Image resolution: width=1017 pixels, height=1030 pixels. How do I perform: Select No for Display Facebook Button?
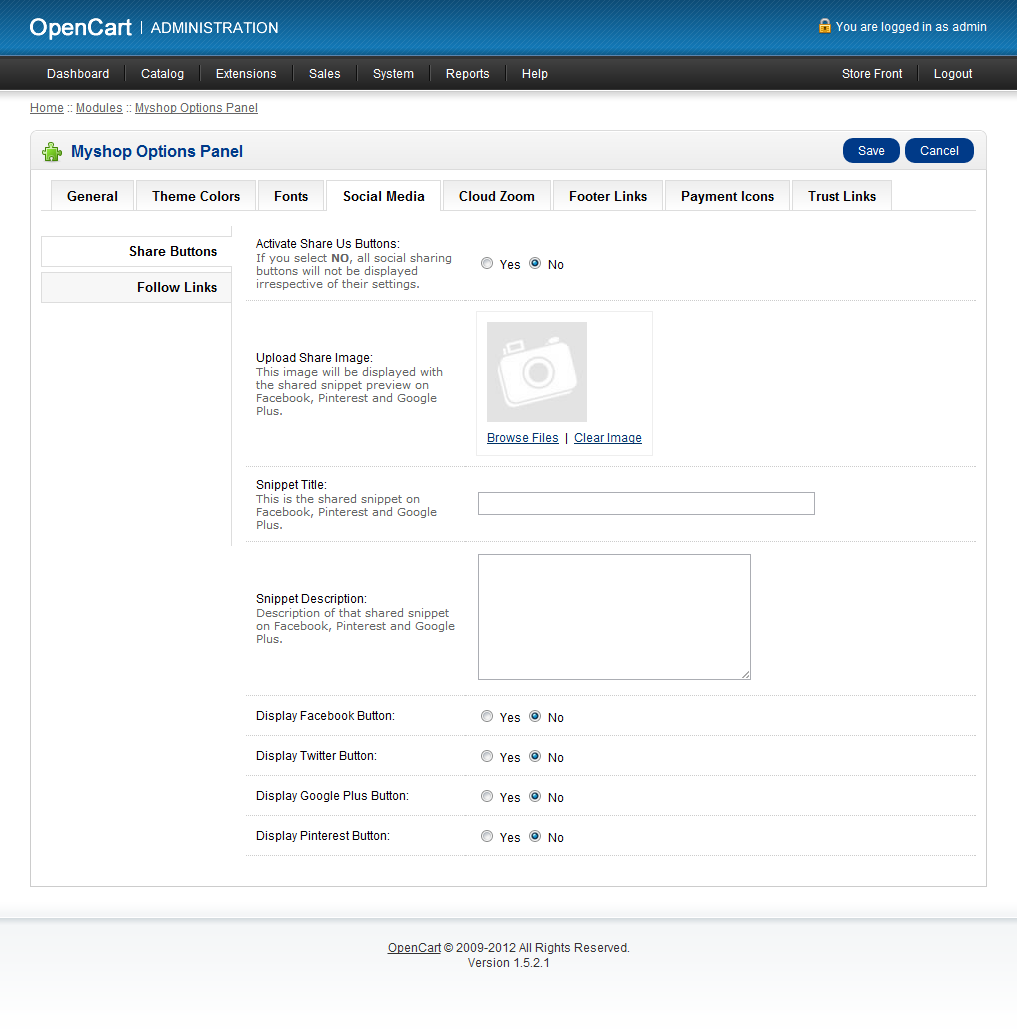tap(535, 716)
